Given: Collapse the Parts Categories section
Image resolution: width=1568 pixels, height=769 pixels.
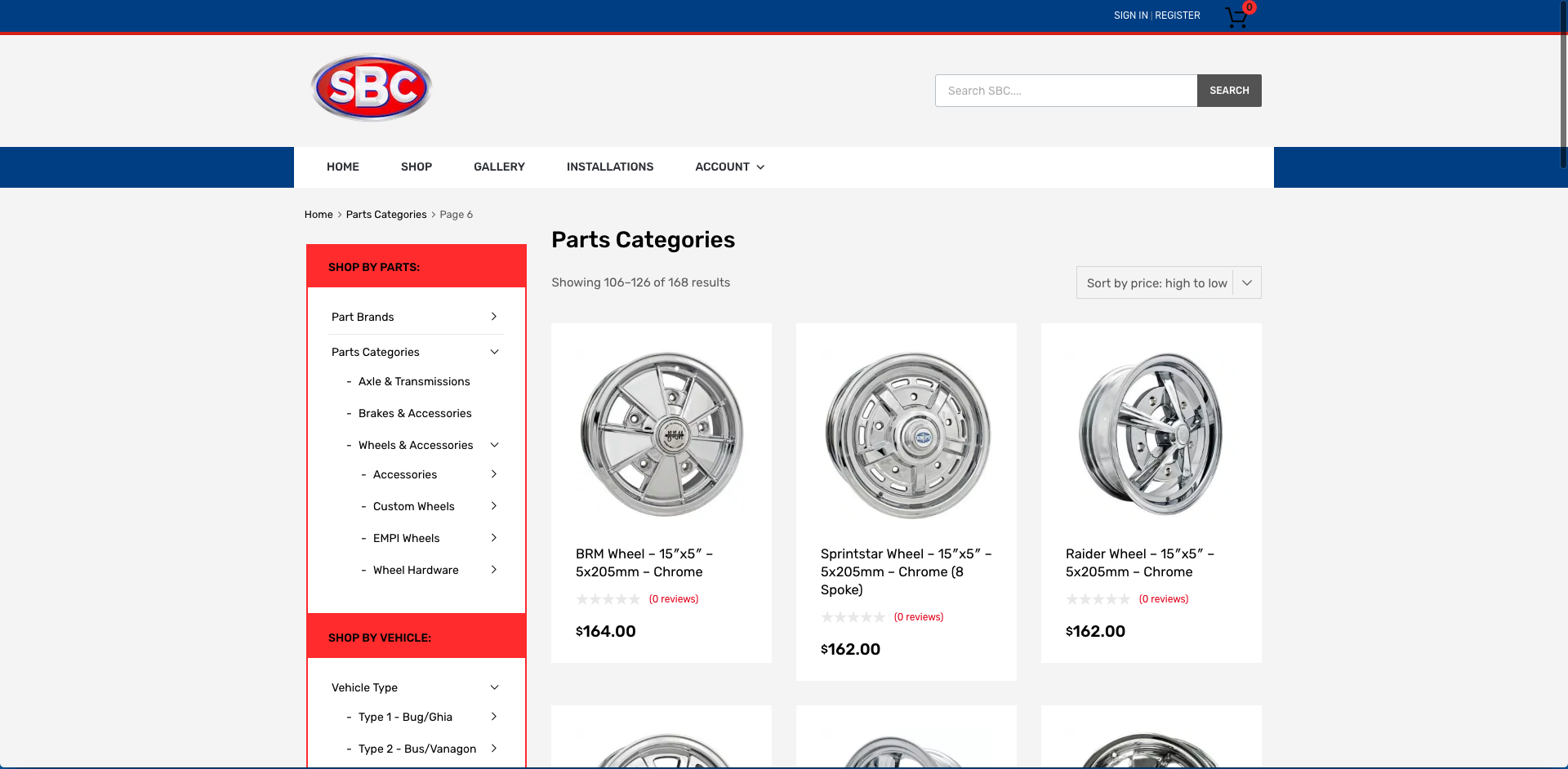Looking at the screenshot, I should point(494,352).
